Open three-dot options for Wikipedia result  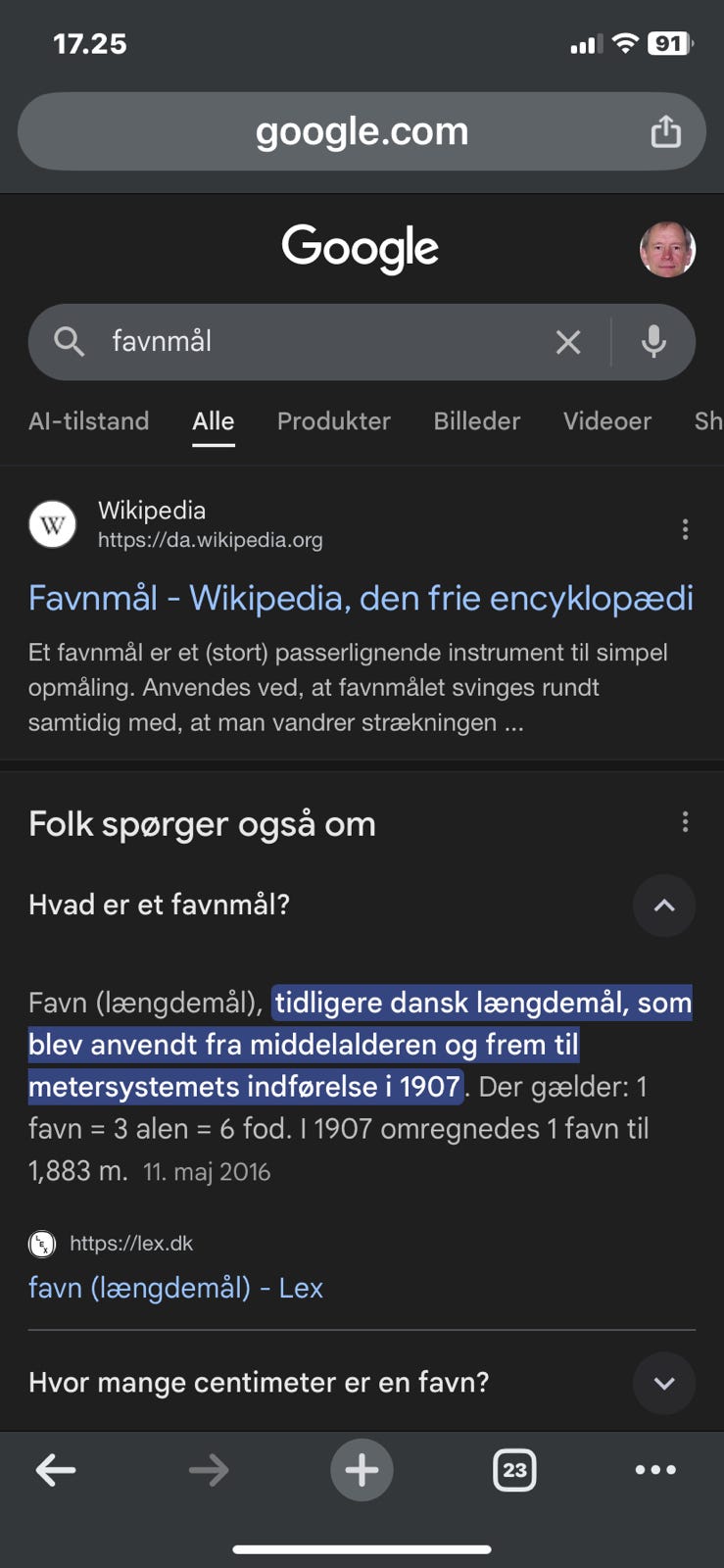[x=685, y=529]
